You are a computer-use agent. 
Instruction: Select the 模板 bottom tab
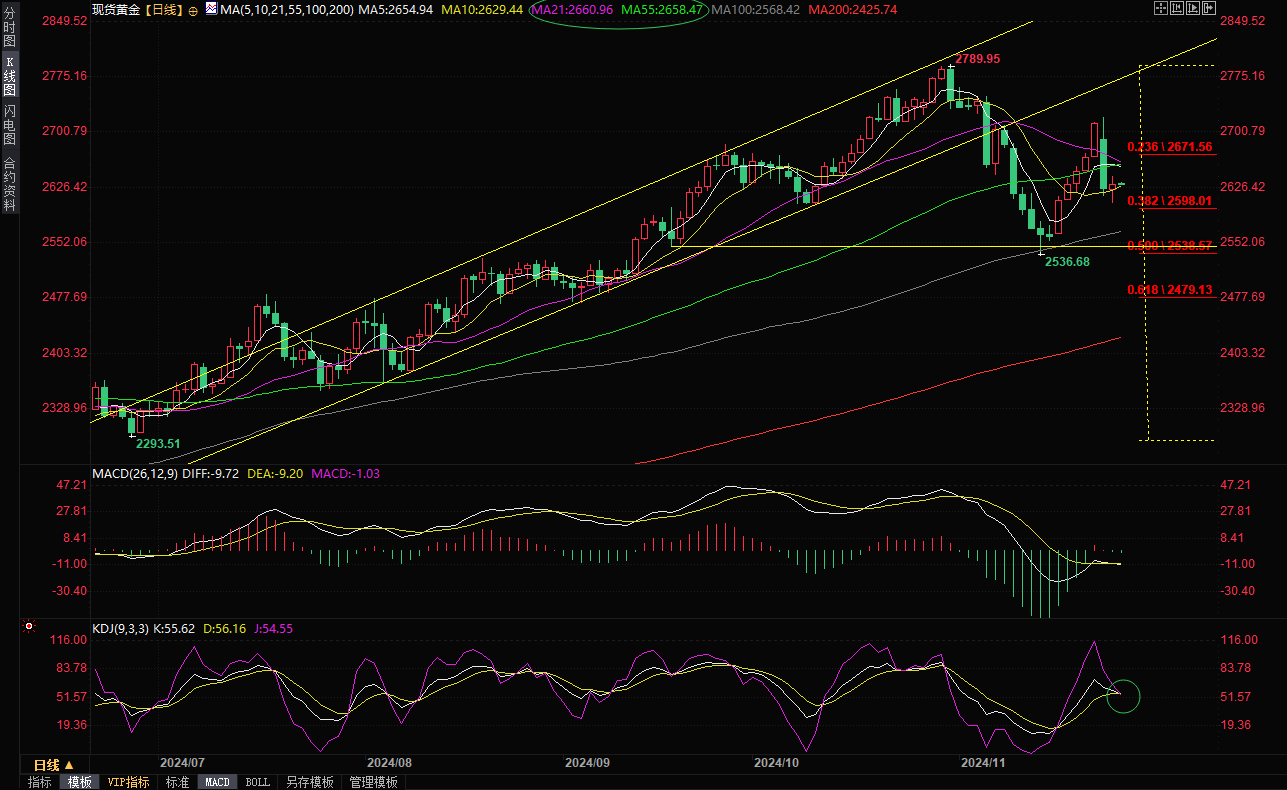(x=79, y=782)
